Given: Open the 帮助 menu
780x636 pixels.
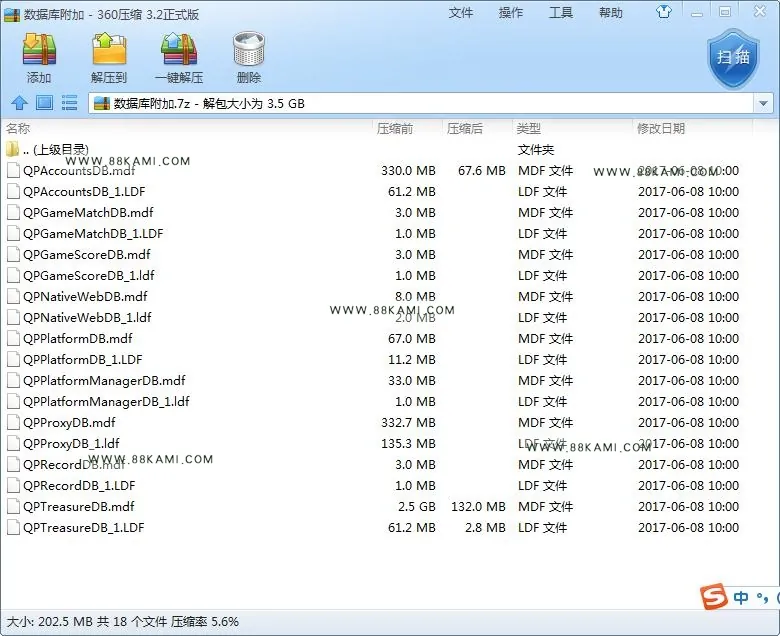Looking at the screenshot, I should (x=611, y=12).
